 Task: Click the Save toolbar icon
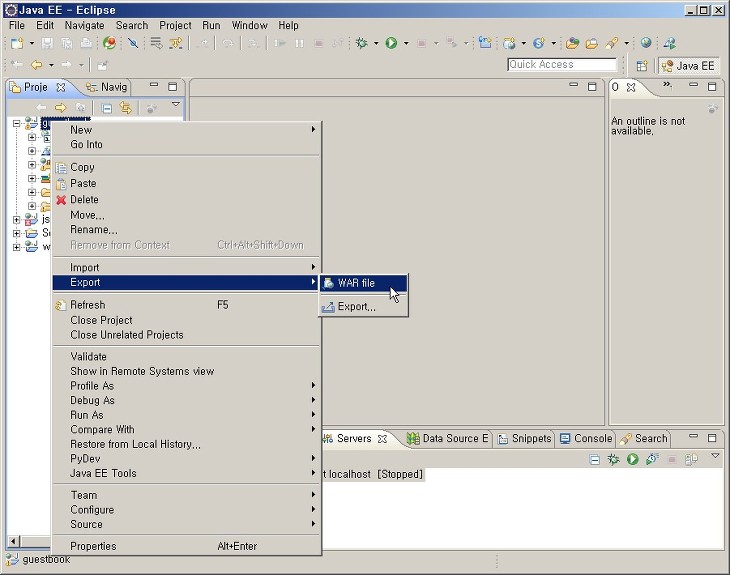(47, 43)
